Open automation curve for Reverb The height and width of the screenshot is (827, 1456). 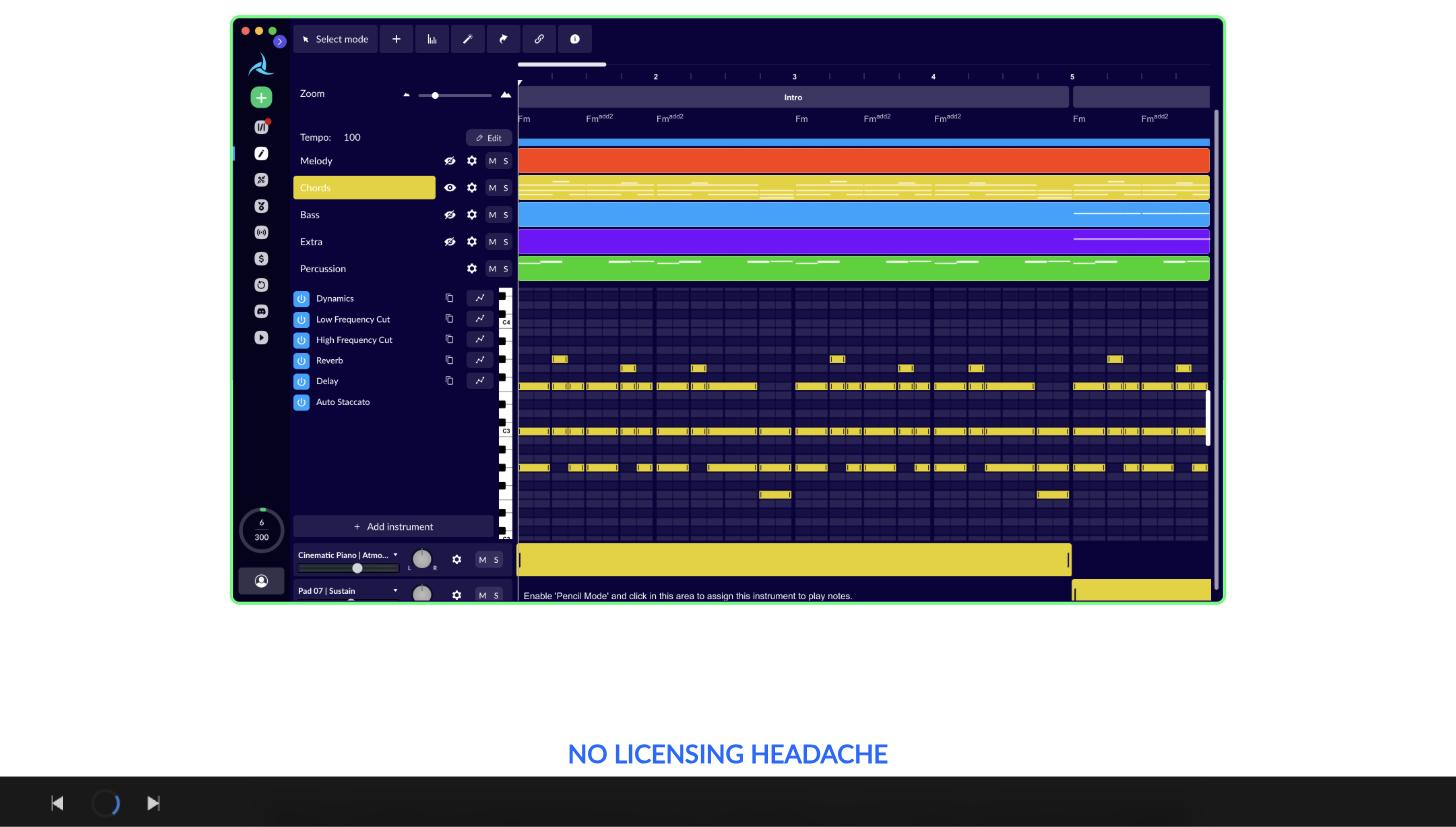click(x=480, y=360)
